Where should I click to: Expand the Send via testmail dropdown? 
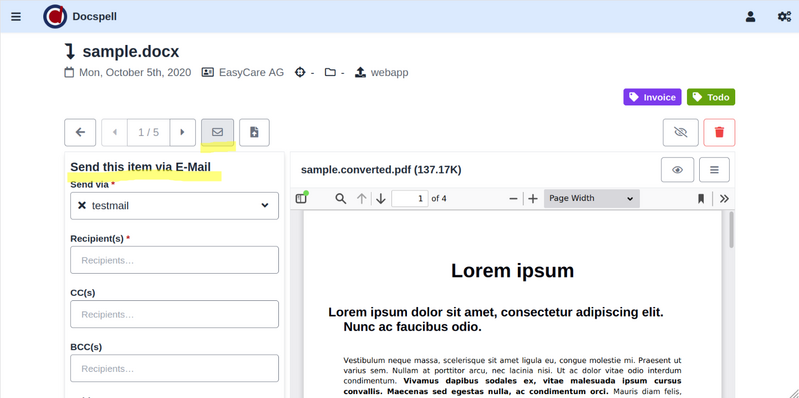174,206
